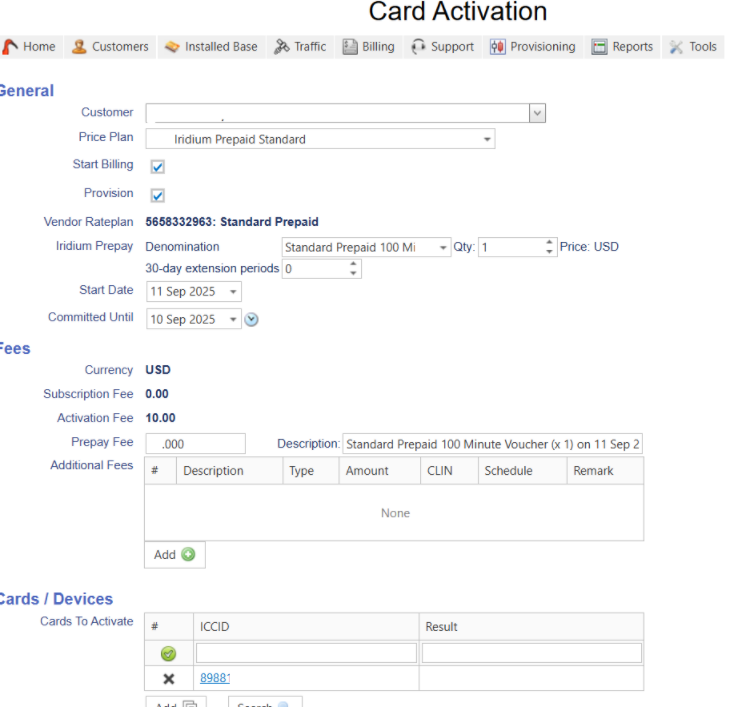Click the Prepay Fee input field
Screen dimensions: 738x707
[x=195, y=444]
